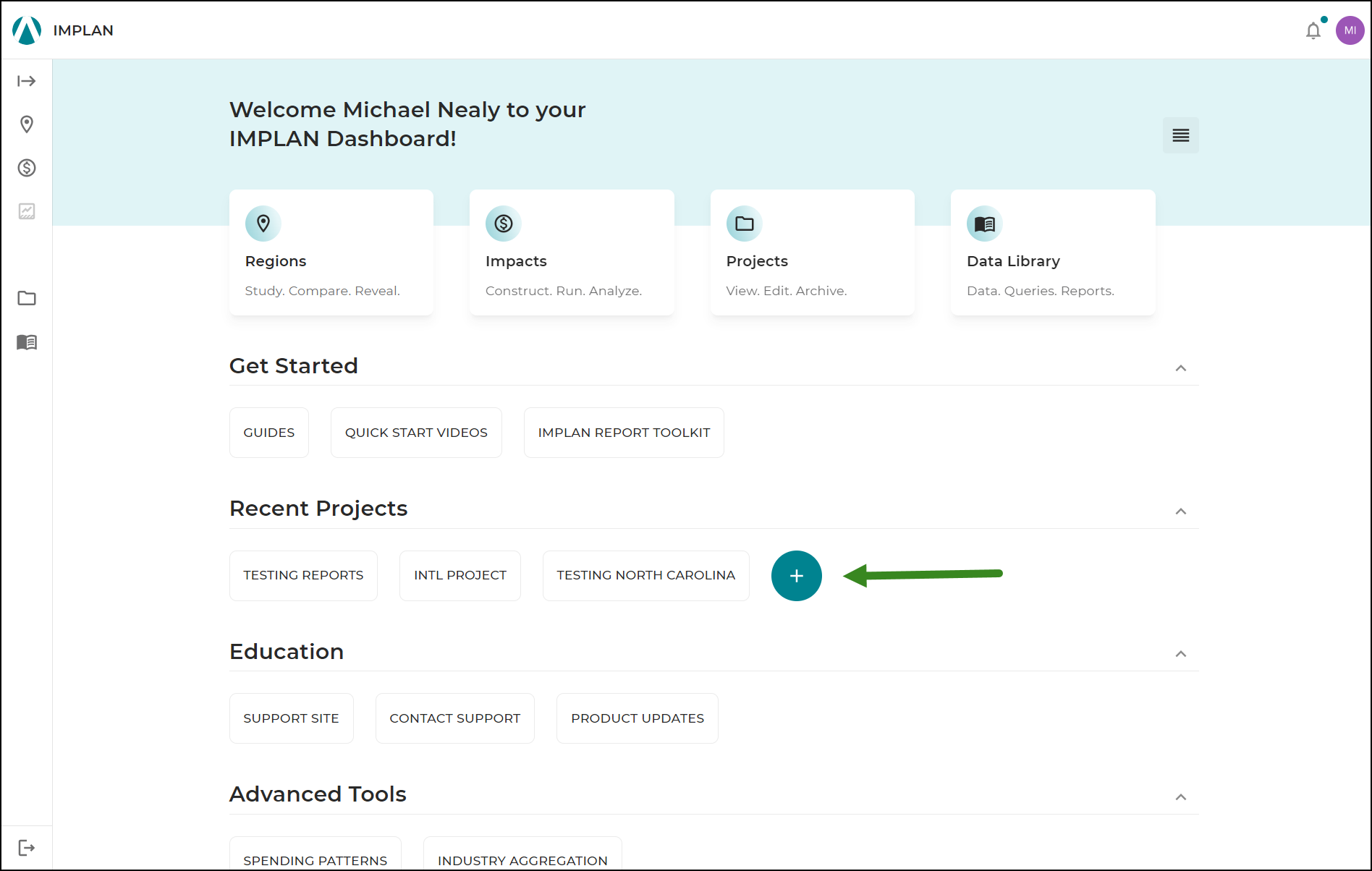Open the MI user avatar menu
This screenshot has width=1372, height=871.
click(1350, 30)
